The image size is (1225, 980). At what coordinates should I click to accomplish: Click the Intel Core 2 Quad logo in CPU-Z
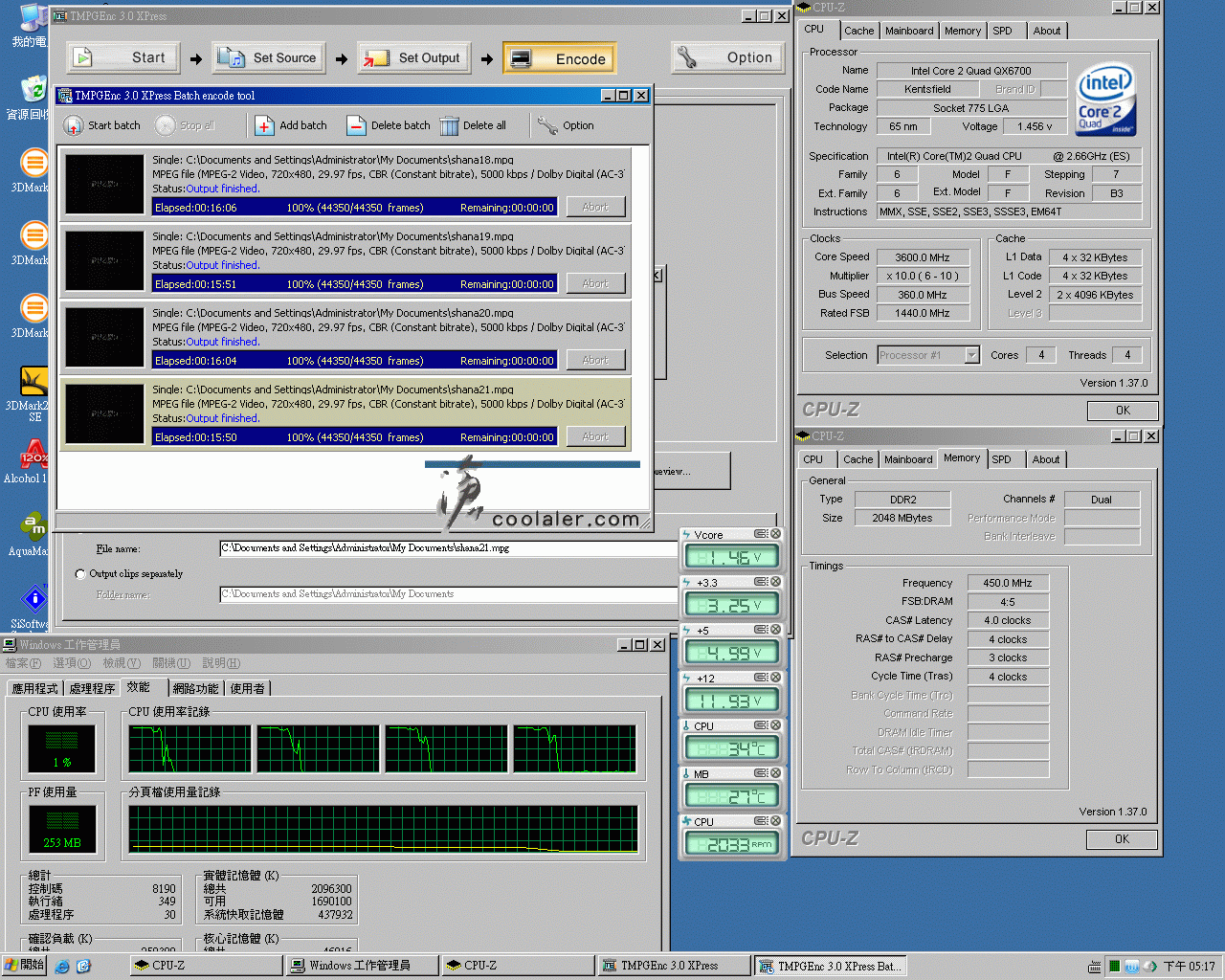coord(1105,100)
